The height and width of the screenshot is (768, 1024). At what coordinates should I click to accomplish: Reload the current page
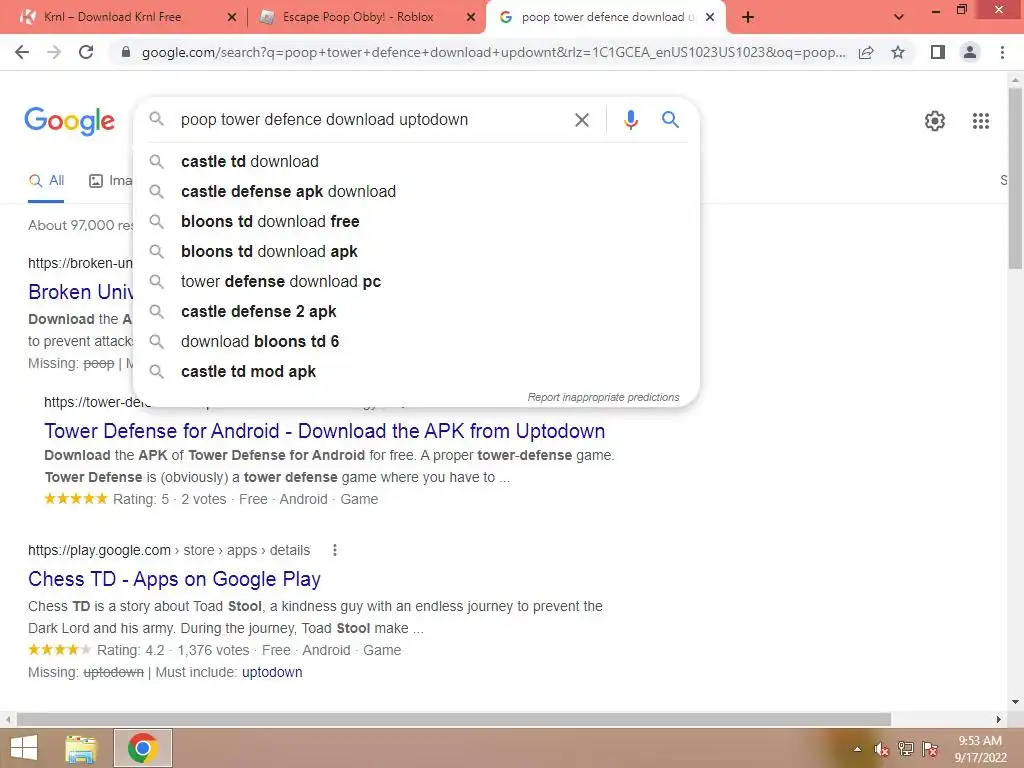point(86,52)
